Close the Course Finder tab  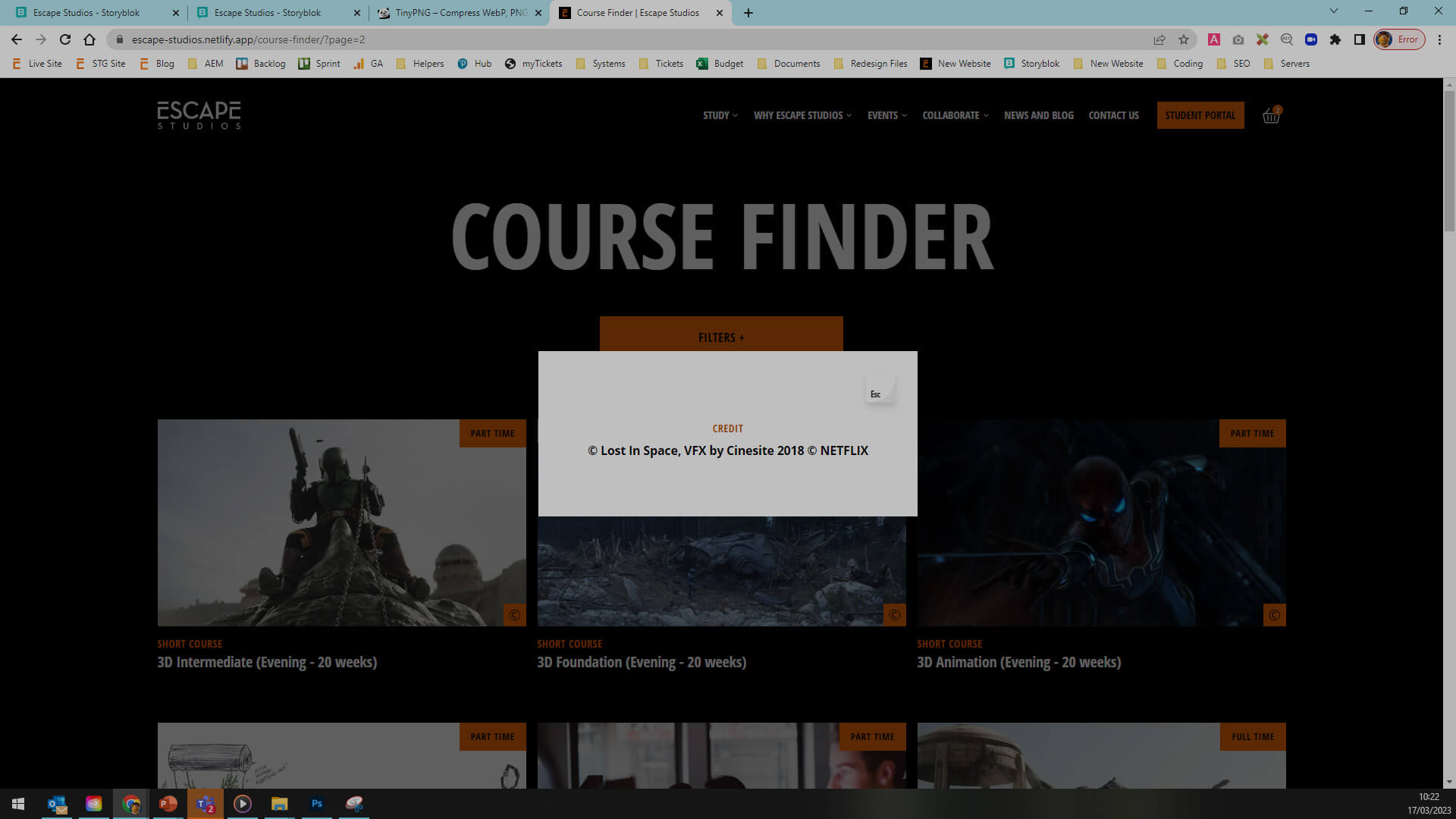tap(720, 13)
